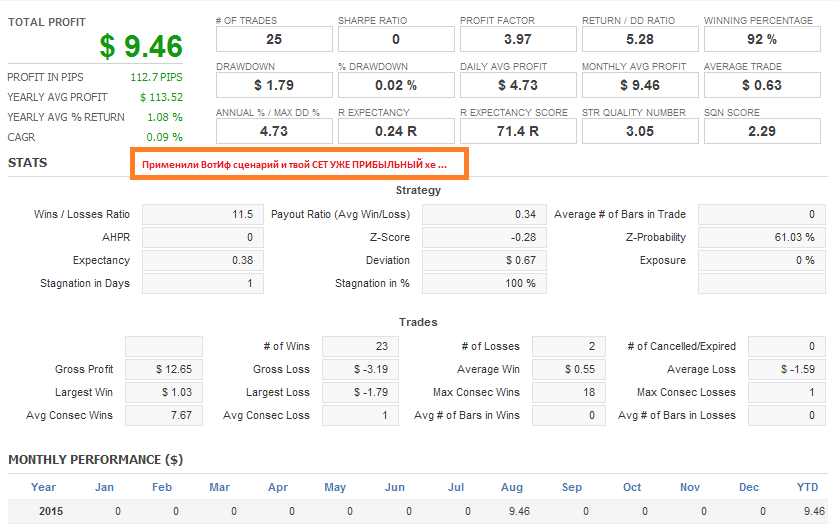Image resolution: width=838 pixels, height=530 pixels.
Task: Select the 2015 row label
Action: coord(51,511)
